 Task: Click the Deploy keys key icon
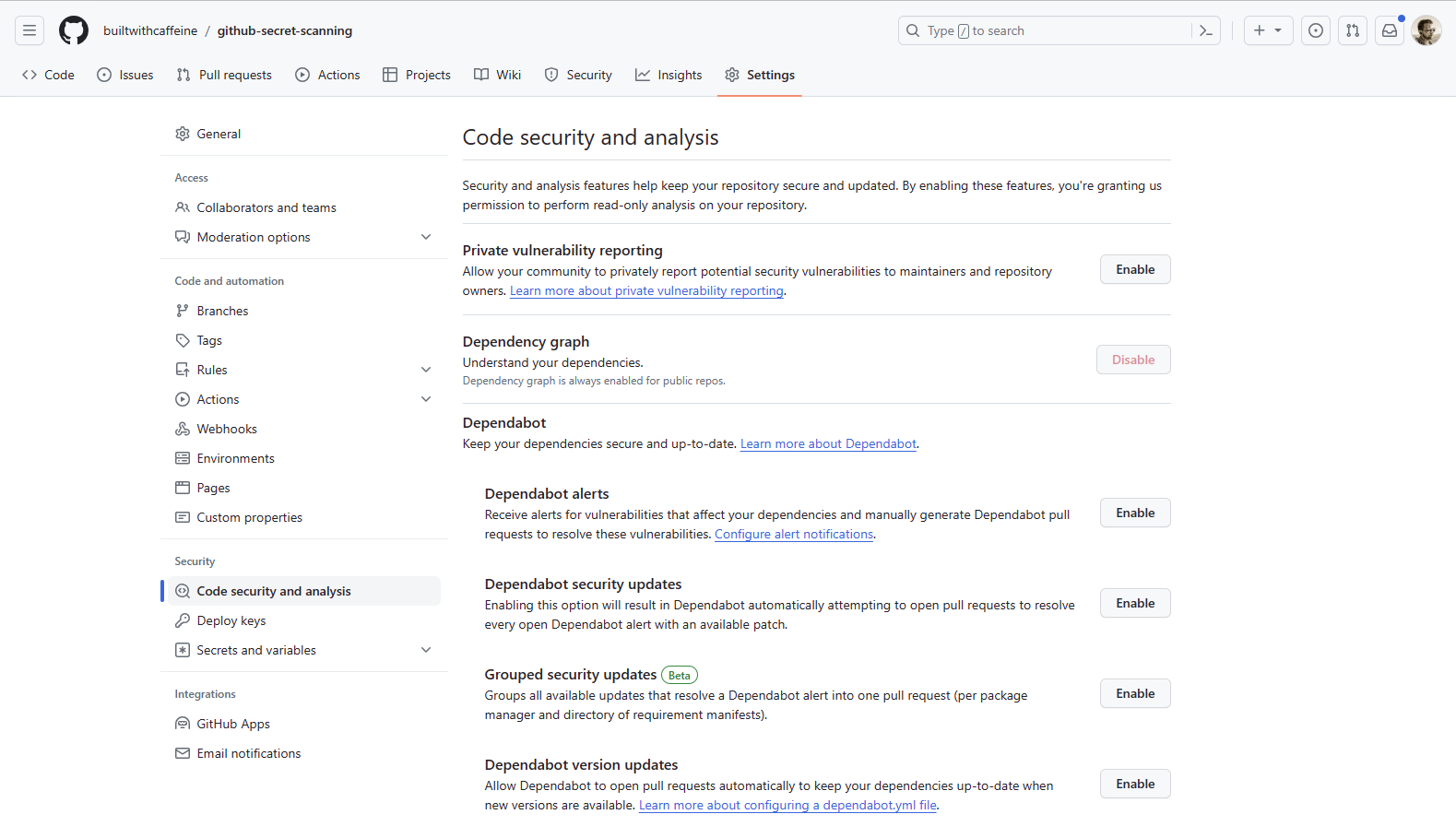183,620
